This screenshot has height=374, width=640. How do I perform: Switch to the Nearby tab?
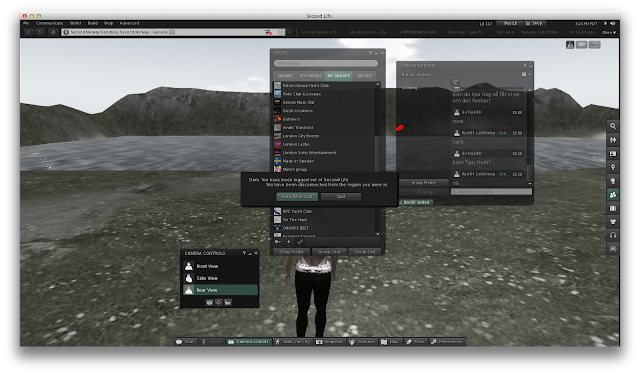click(x=285, y=76)
